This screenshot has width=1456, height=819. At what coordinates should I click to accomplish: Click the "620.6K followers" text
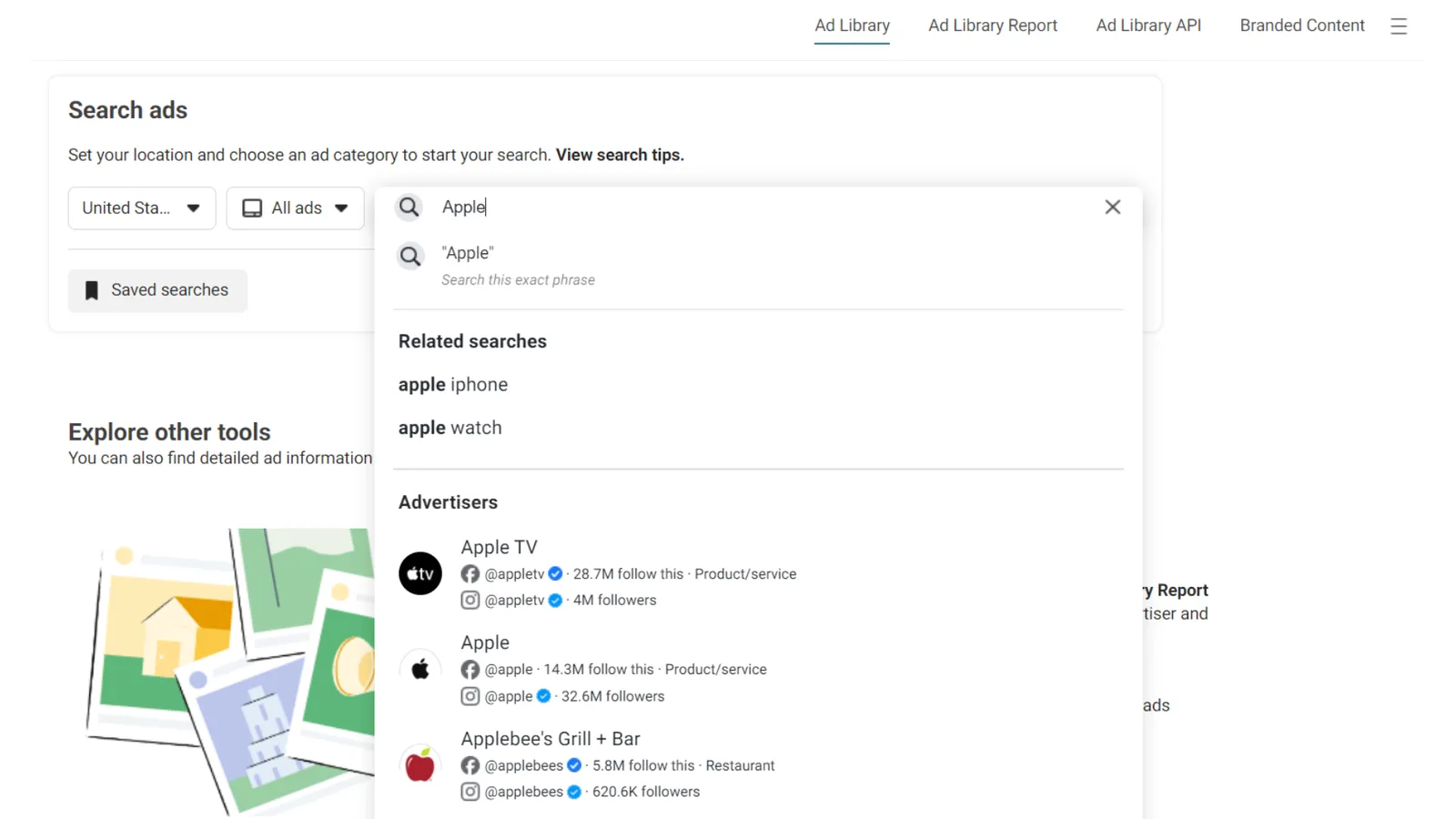(x=646, y=792)
